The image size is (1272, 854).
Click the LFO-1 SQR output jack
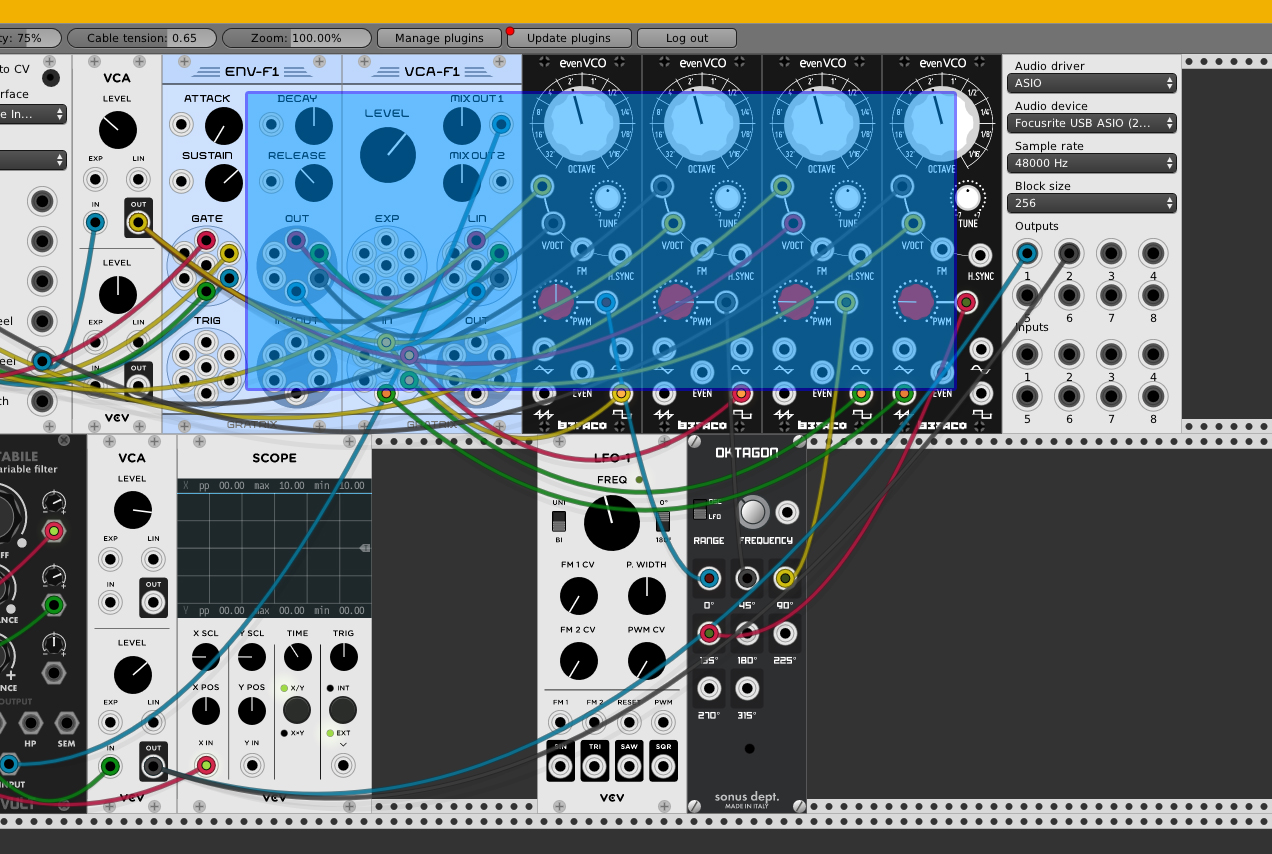[x=663, y=767]
